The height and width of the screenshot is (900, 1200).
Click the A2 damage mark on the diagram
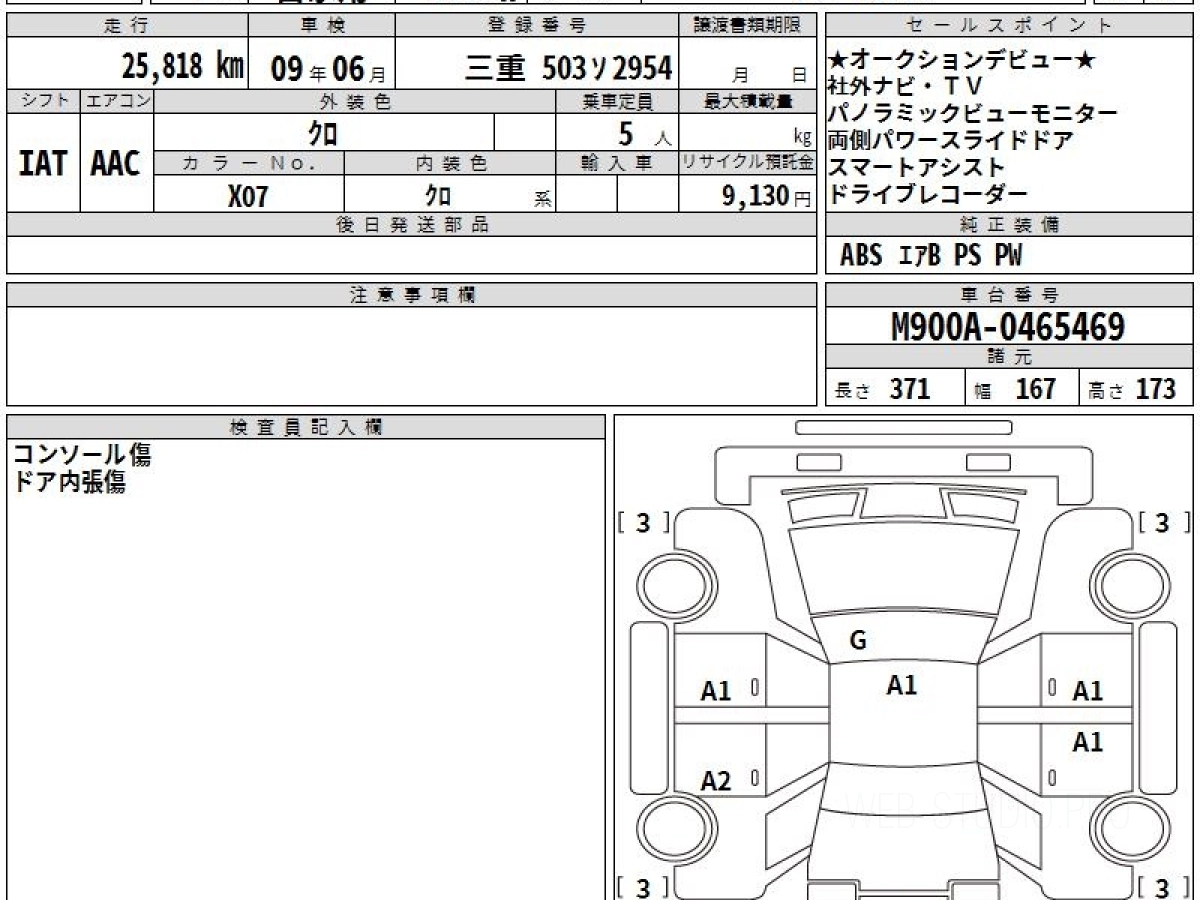point(716,781)
